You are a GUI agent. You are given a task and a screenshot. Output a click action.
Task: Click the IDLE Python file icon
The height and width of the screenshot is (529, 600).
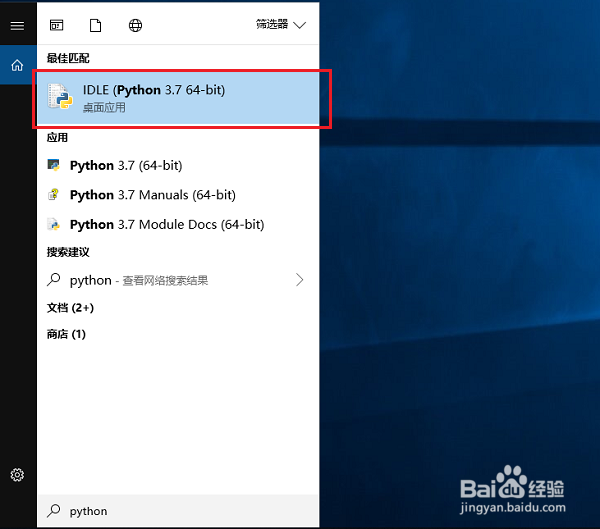60,97
